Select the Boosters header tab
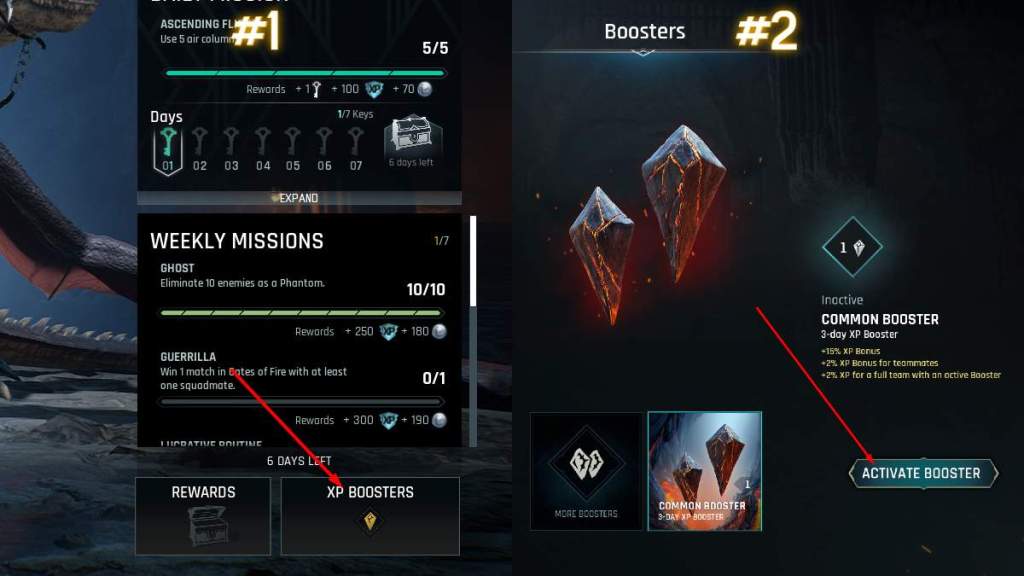Screen dimensions: 1024x576 [x=645, y=31]
